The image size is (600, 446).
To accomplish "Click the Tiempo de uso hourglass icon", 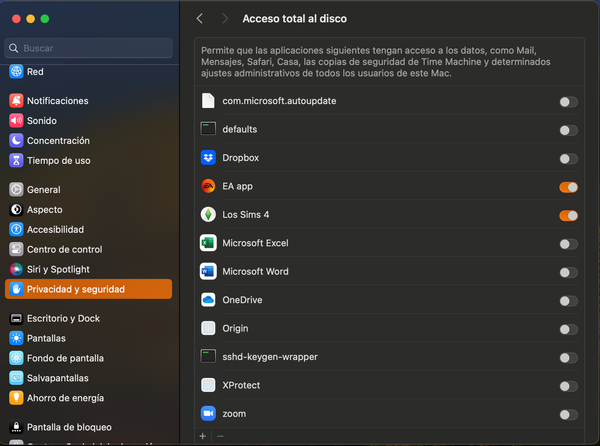I will click(x=16, y=160).
